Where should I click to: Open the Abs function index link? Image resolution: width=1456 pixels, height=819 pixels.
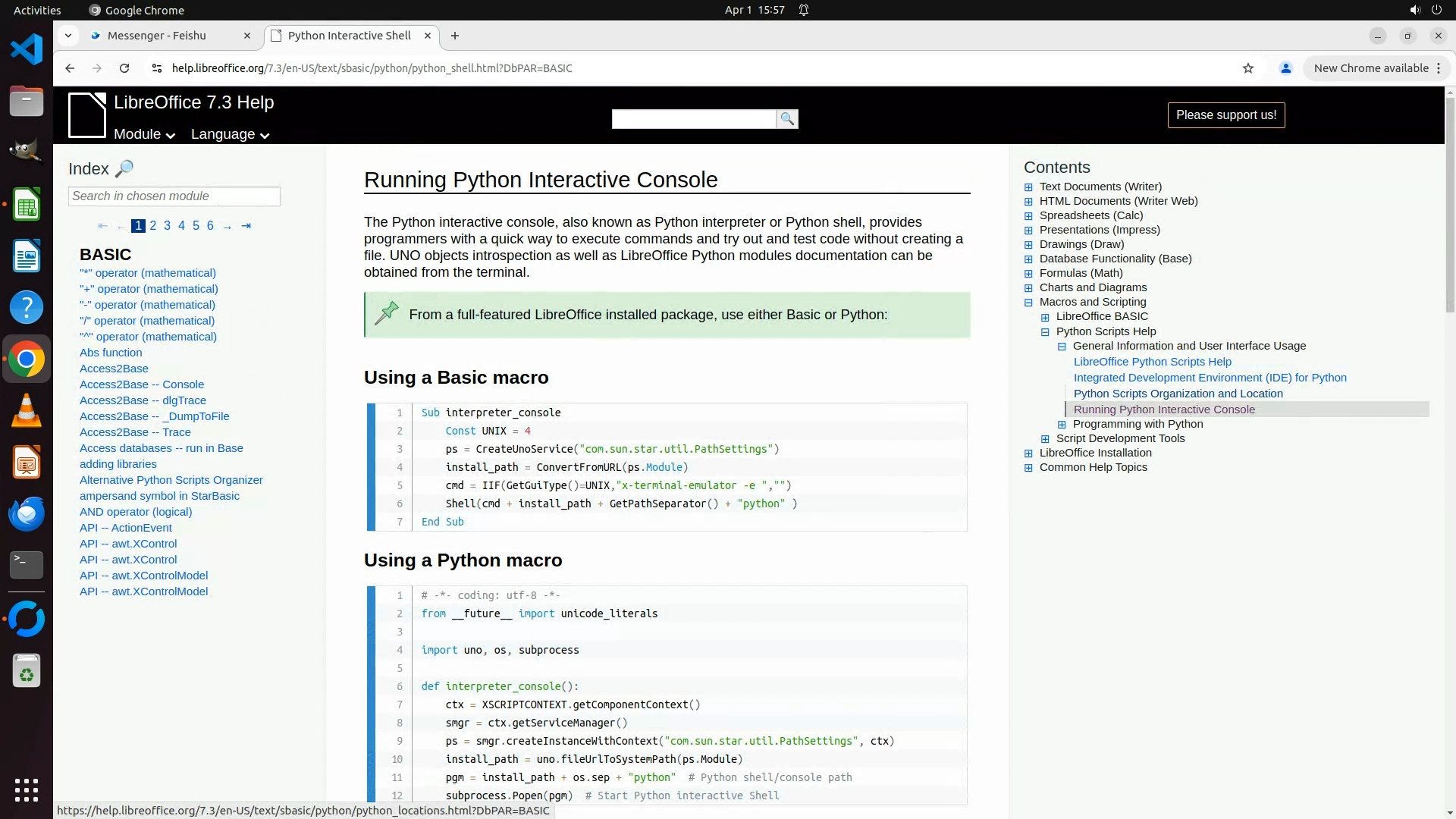[111, 353]
